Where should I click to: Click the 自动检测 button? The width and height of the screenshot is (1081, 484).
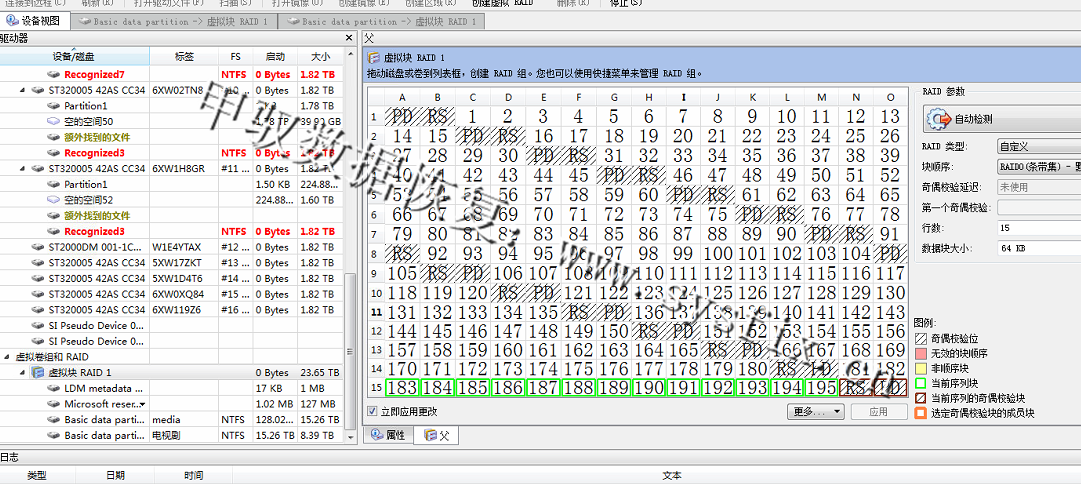(x=1002, y=119)
